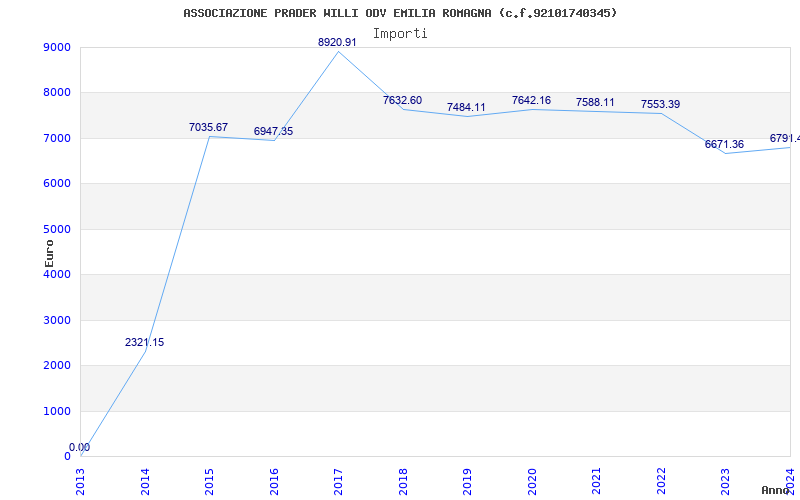
Task: Click the 6000 y-axis tick label
Action: (x=57, y=184)
